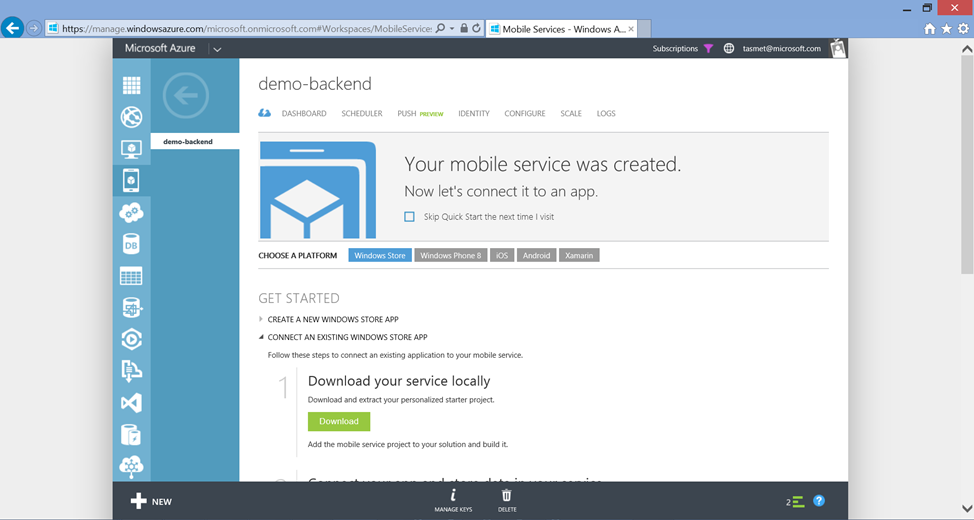
Task: Check Skip Quick Start the next time
Action: (x=409, y=217)
